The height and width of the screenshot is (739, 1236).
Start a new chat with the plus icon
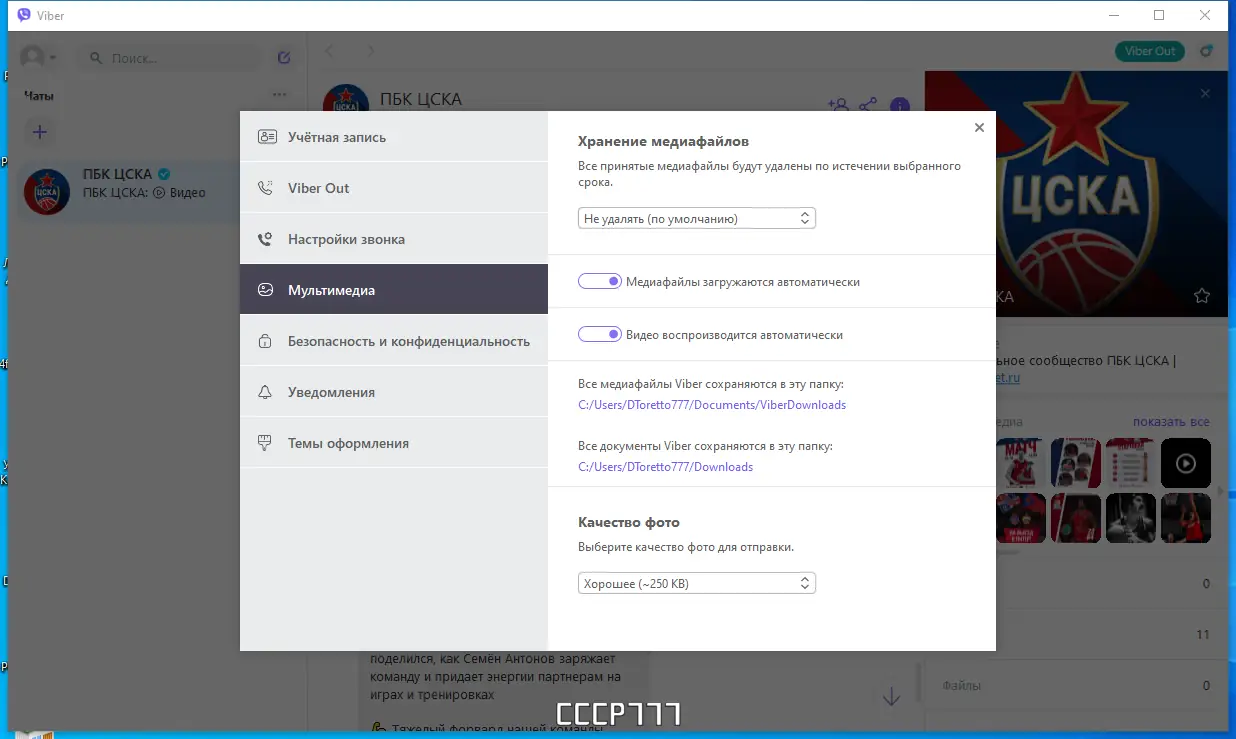click(x=40, y=131)
